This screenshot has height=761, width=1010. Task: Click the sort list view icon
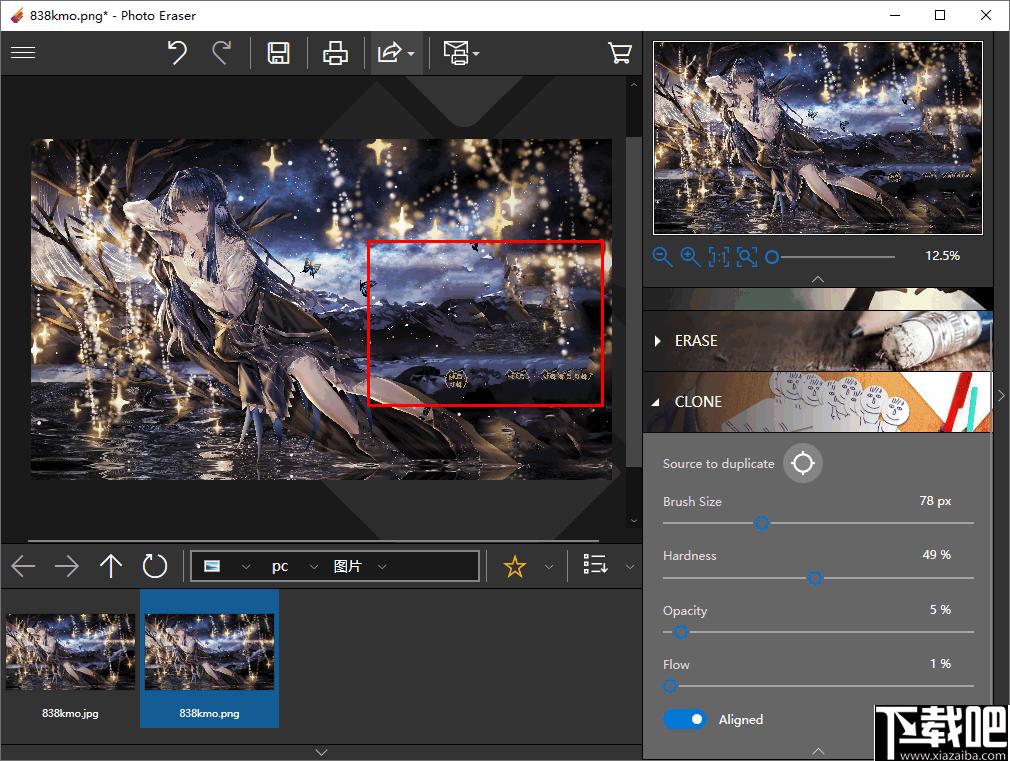tap(595, 564)
